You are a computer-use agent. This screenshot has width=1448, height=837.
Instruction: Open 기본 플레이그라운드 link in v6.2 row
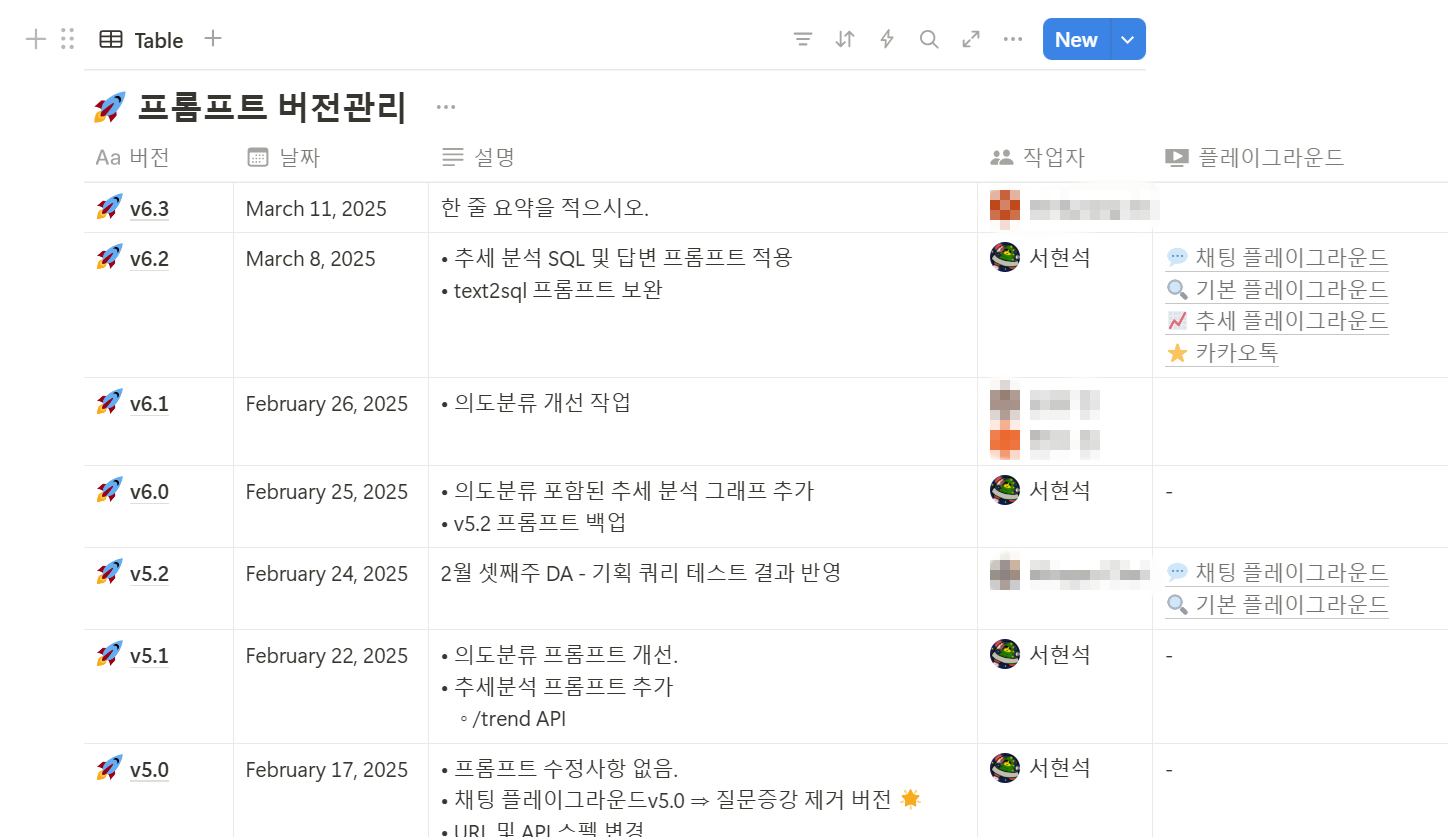tap(1277, 290)
